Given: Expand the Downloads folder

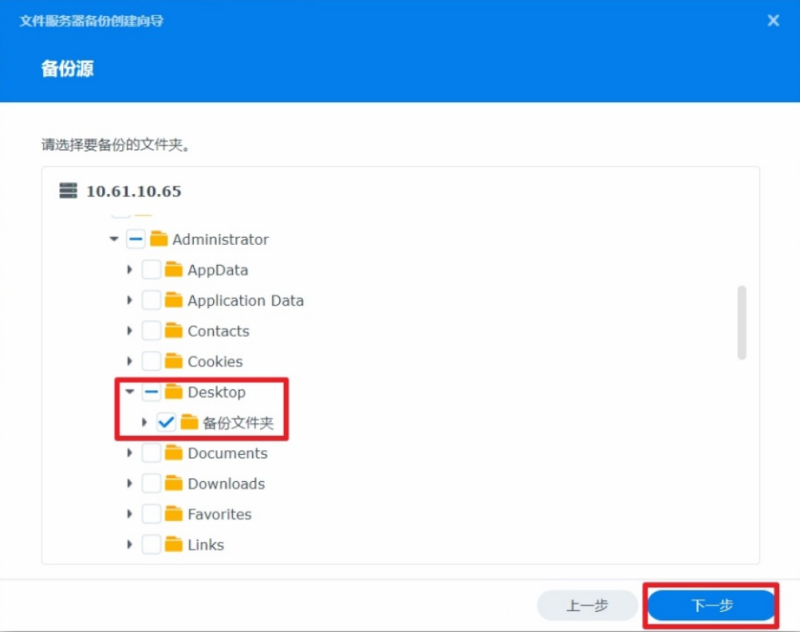Looking at the screenshot, I should 130,484.
